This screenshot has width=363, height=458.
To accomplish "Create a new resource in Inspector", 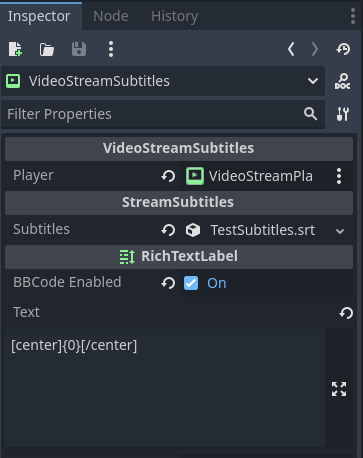I will pos(15,49).
